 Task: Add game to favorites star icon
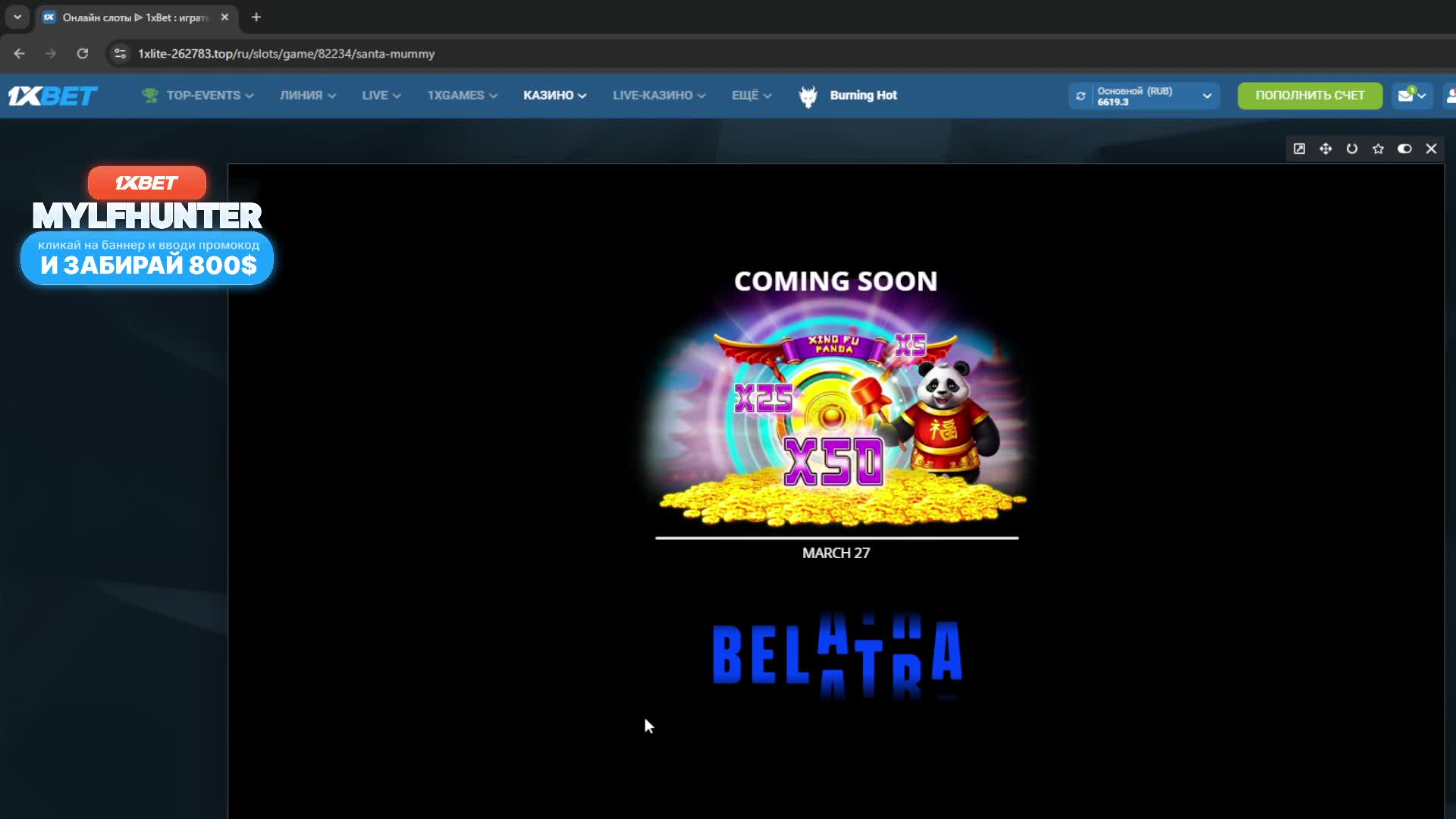pos(1379,149)
